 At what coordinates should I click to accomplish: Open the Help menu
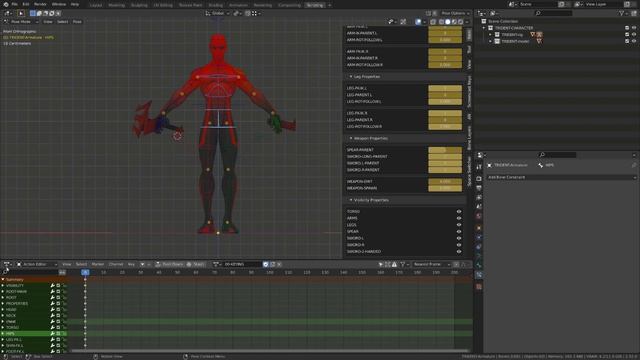(x=75, y=4)
